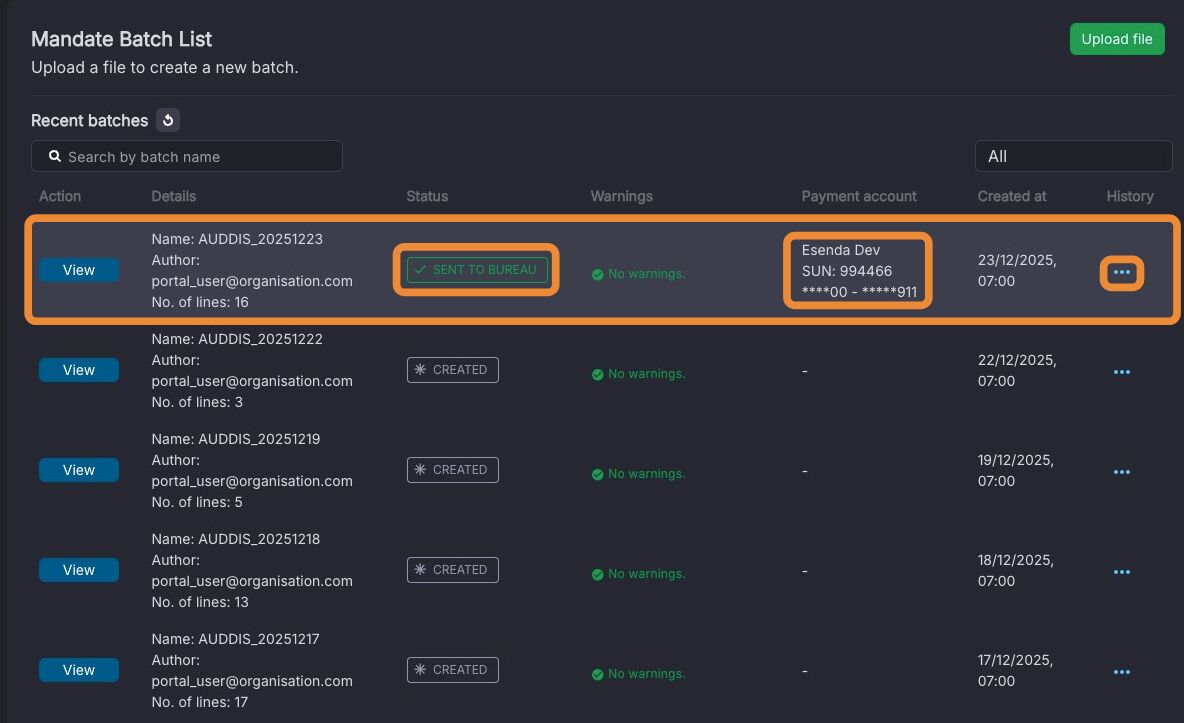Open the All status filter dropdown
Image resolution: width=1184 pixels, height=723 pixels.
click(1073, 156)
